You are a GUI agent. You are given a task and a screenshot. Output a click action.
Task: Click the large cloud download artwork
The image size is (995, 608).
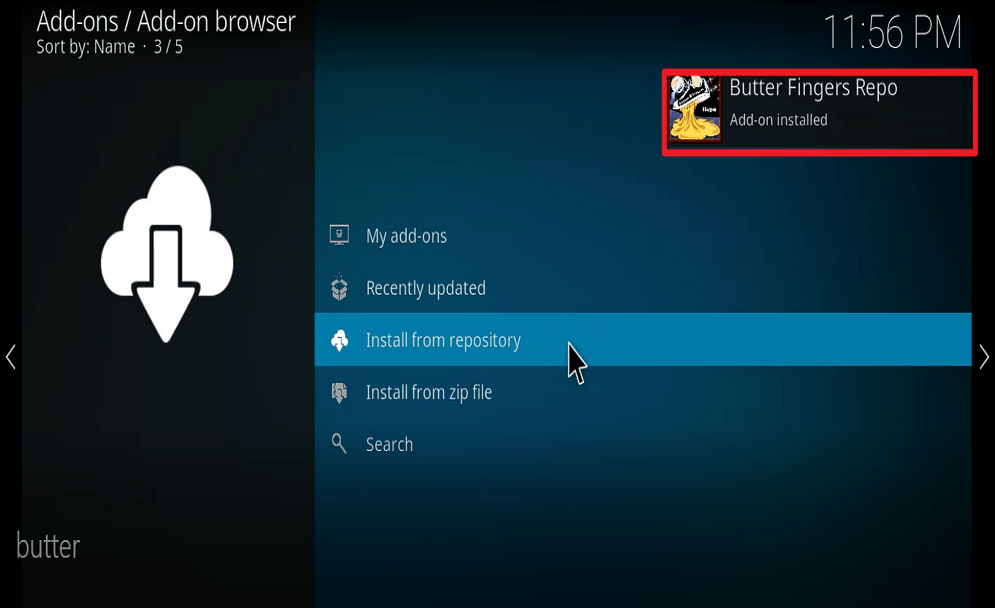[167, 254]
